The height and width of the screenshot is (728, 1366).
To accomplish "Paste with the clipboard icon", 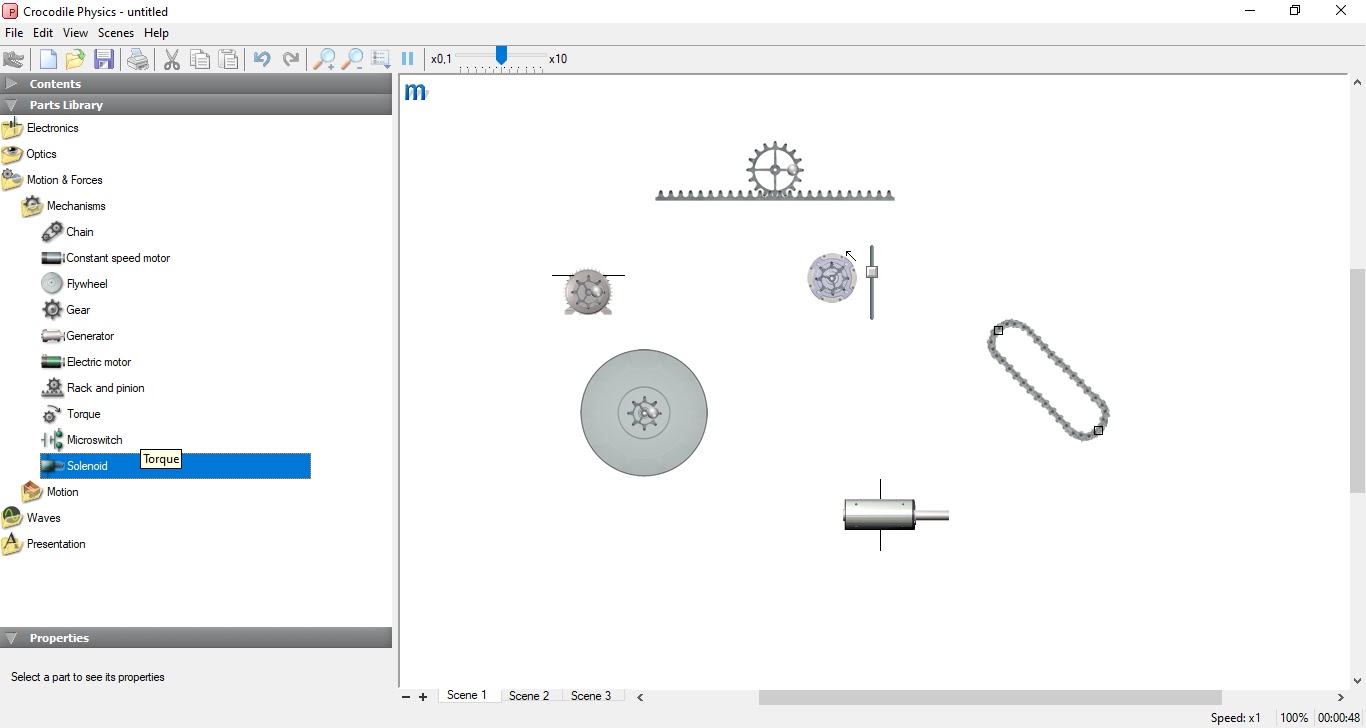I will point(229,59).
